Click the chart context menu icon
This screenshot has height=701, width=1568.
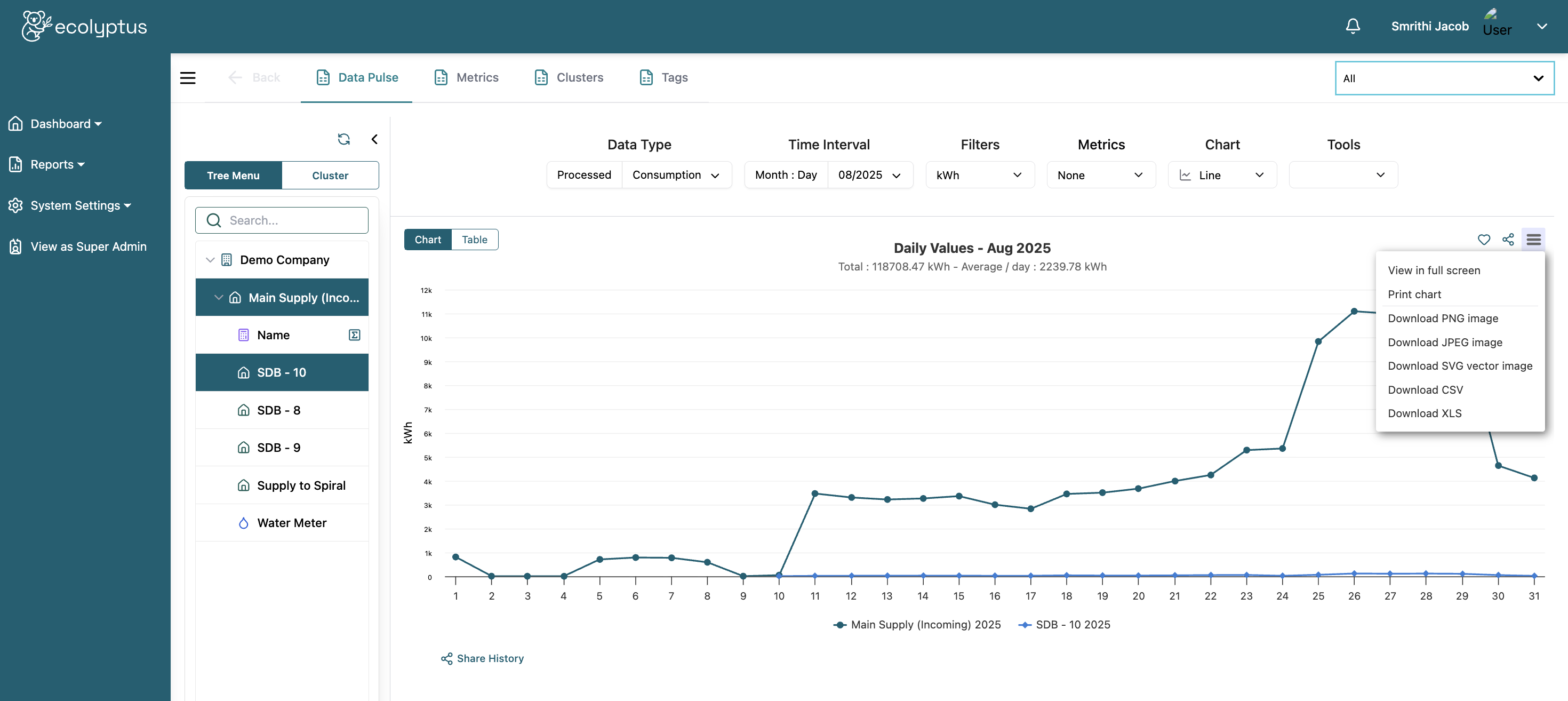tap(1533, 240)
